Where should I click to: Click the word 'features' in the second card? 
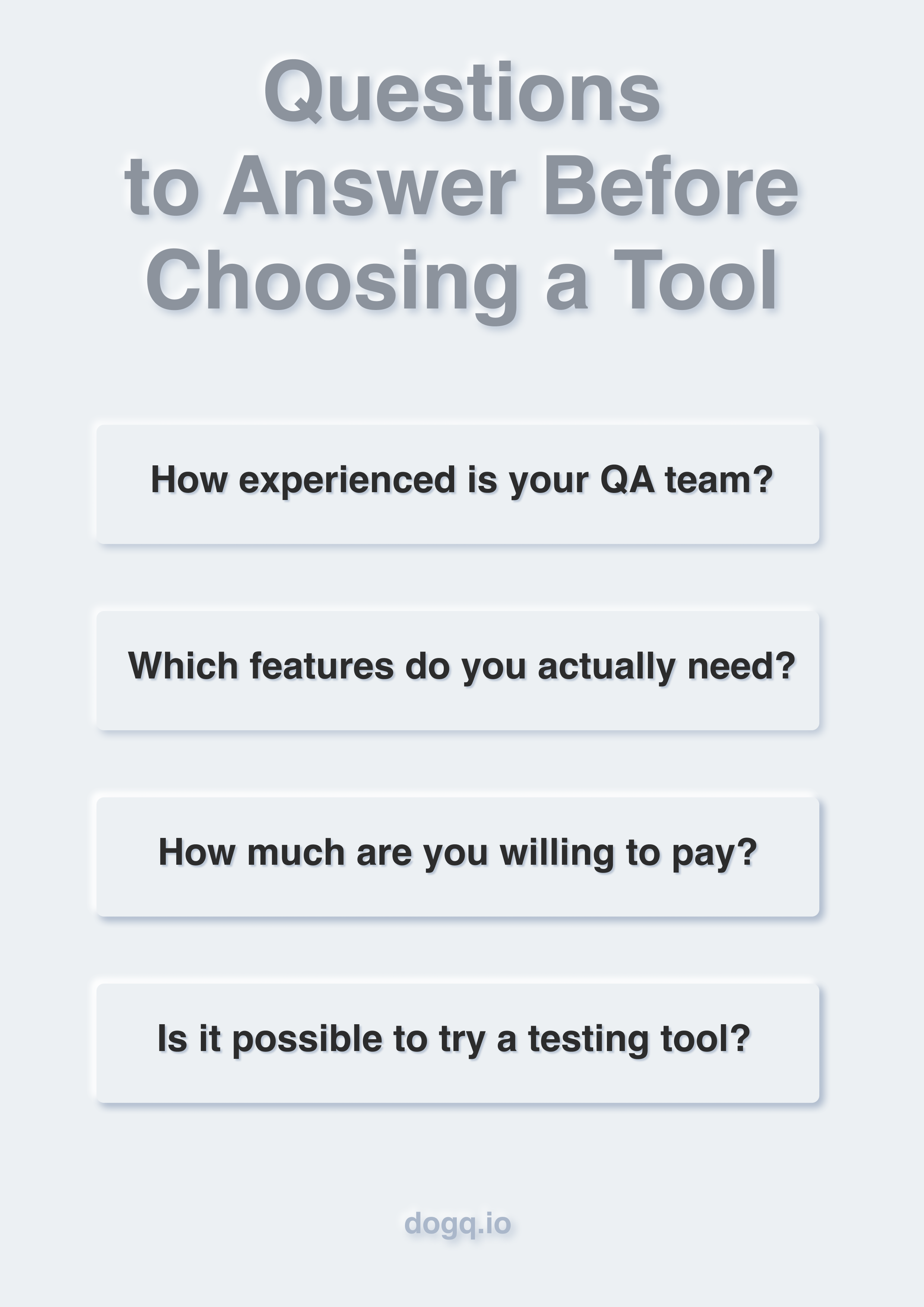pyautogui.click(x=322, y=665)
